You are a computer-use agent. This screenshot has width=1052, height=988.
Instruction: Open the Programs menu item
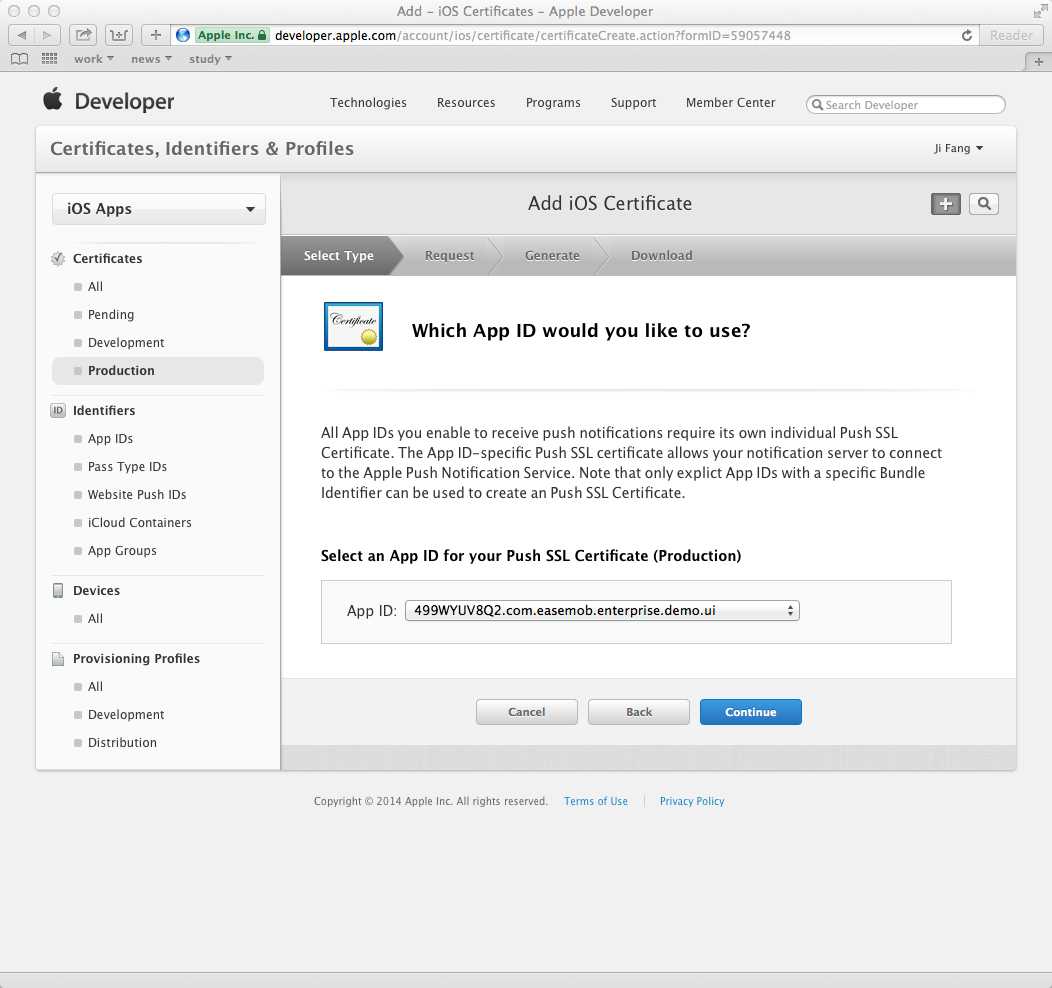tap(553, 103)
